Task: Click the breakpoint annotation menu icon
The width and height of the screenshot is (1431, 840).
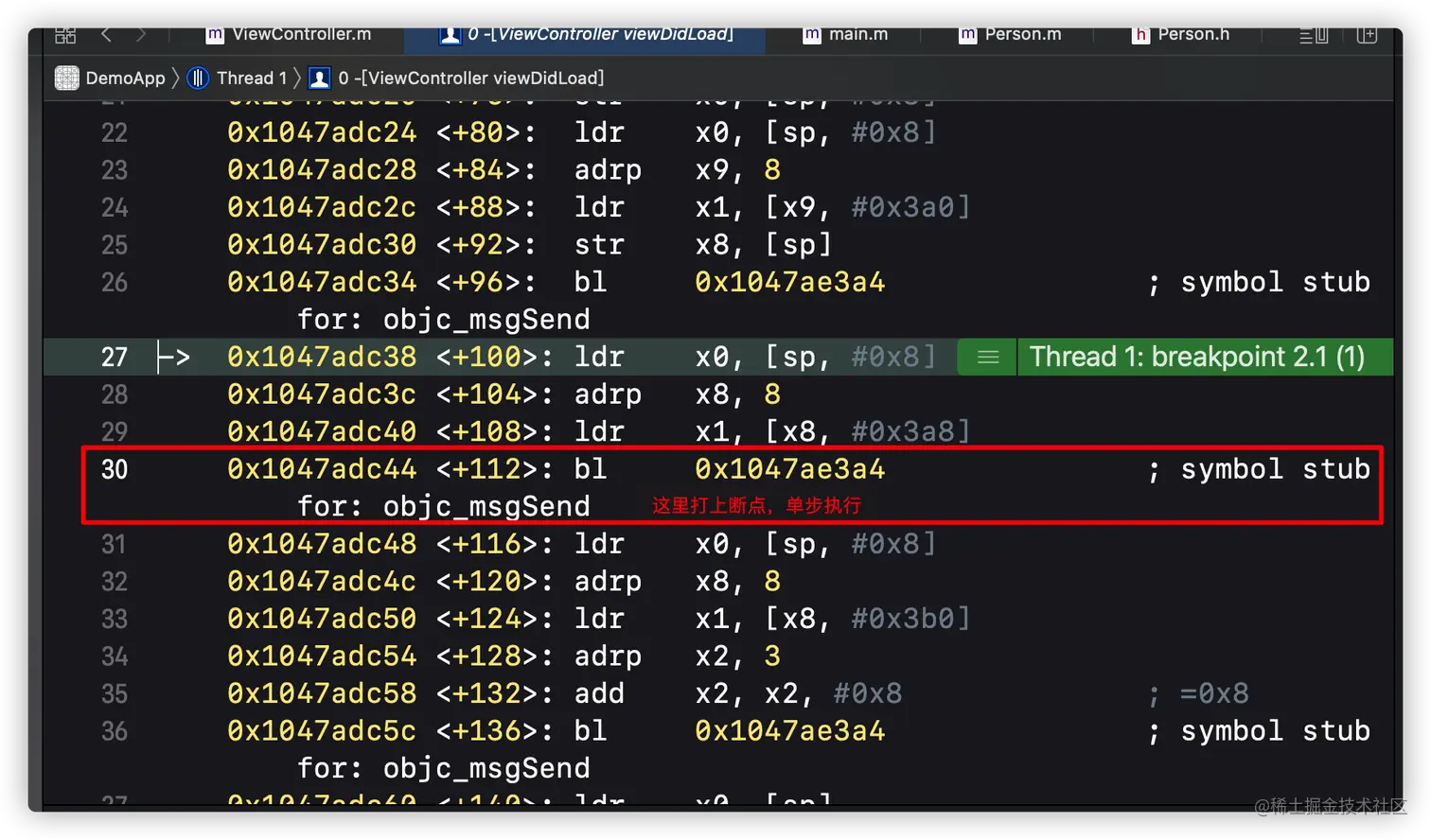Action: [x=987, y=357]
